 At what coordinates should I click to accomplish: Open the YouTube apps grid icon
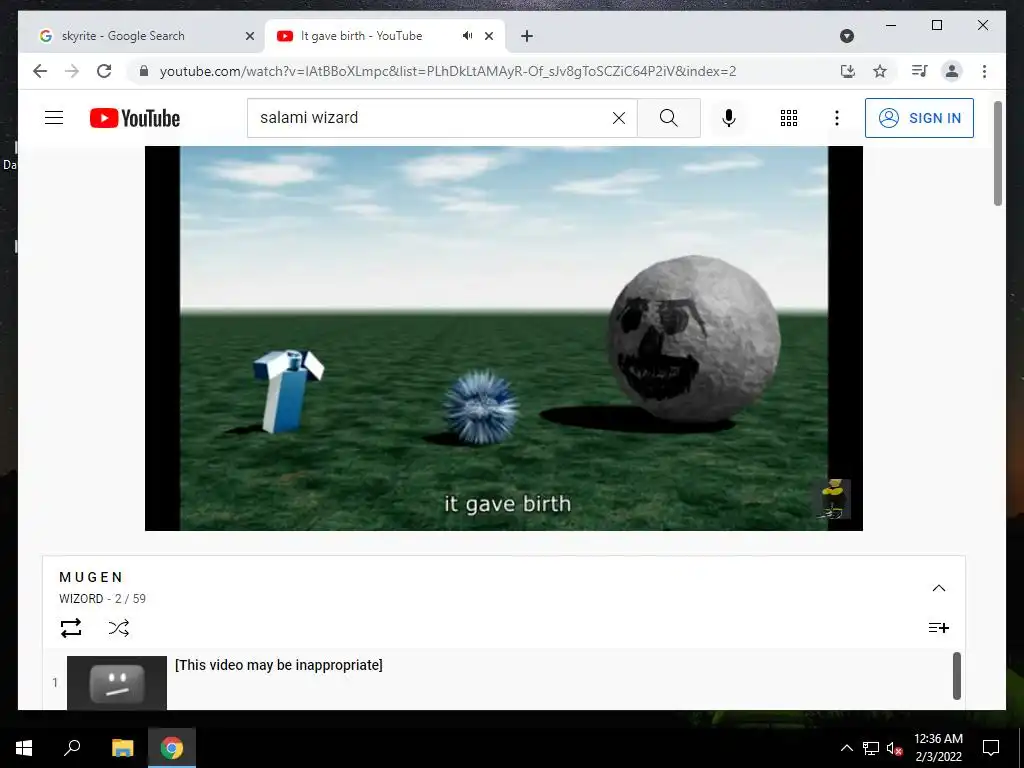click(788, 118)
